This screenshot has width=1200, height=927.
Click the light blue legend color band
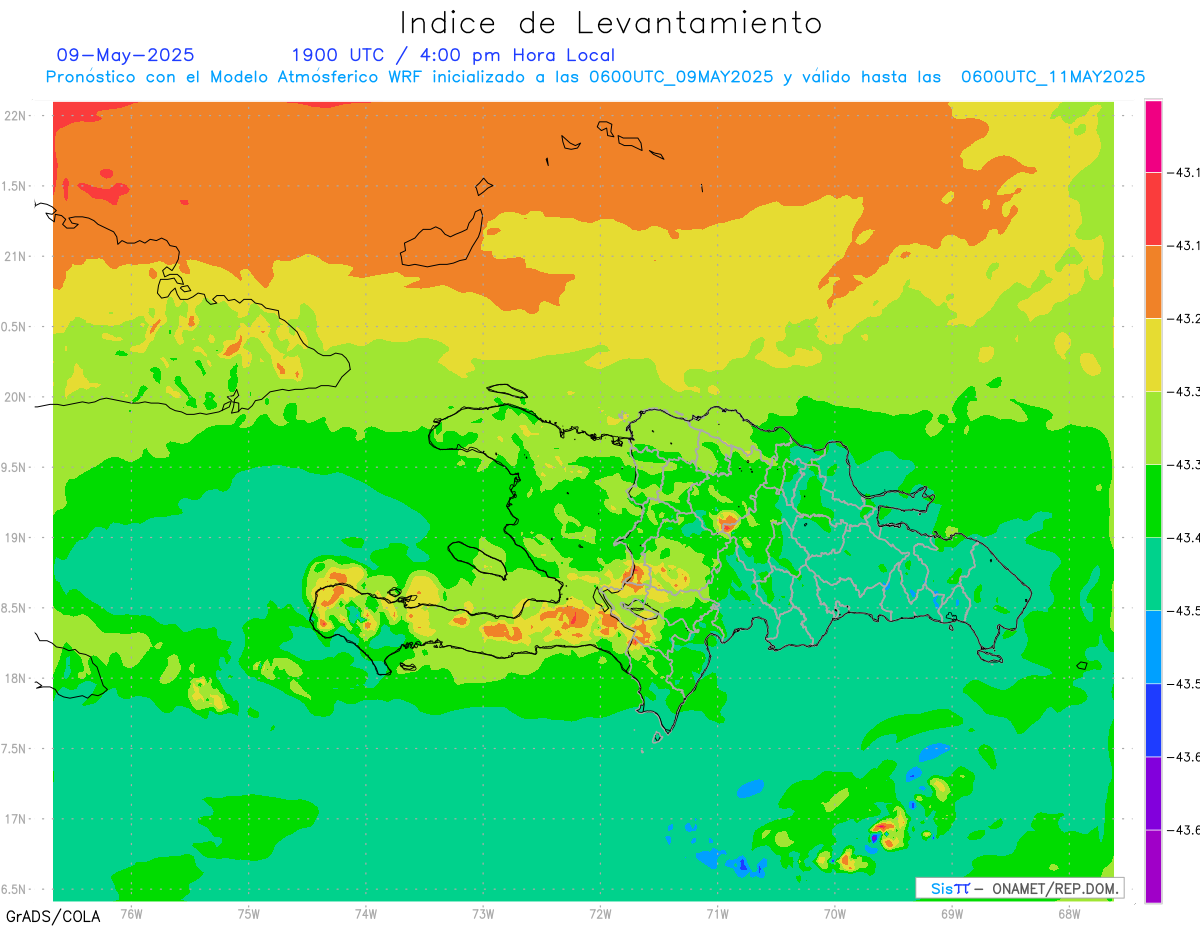[1153, 647]
